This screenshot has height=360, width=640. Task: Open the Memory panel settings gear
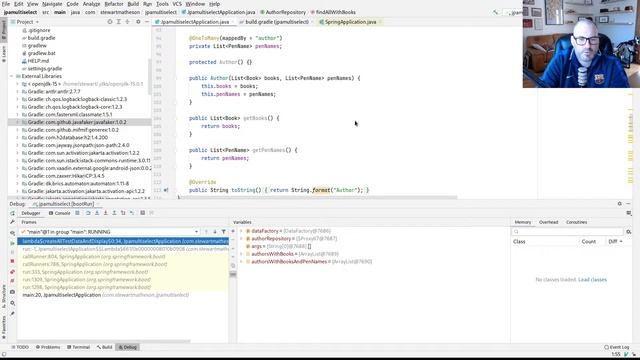click(629, 232)
